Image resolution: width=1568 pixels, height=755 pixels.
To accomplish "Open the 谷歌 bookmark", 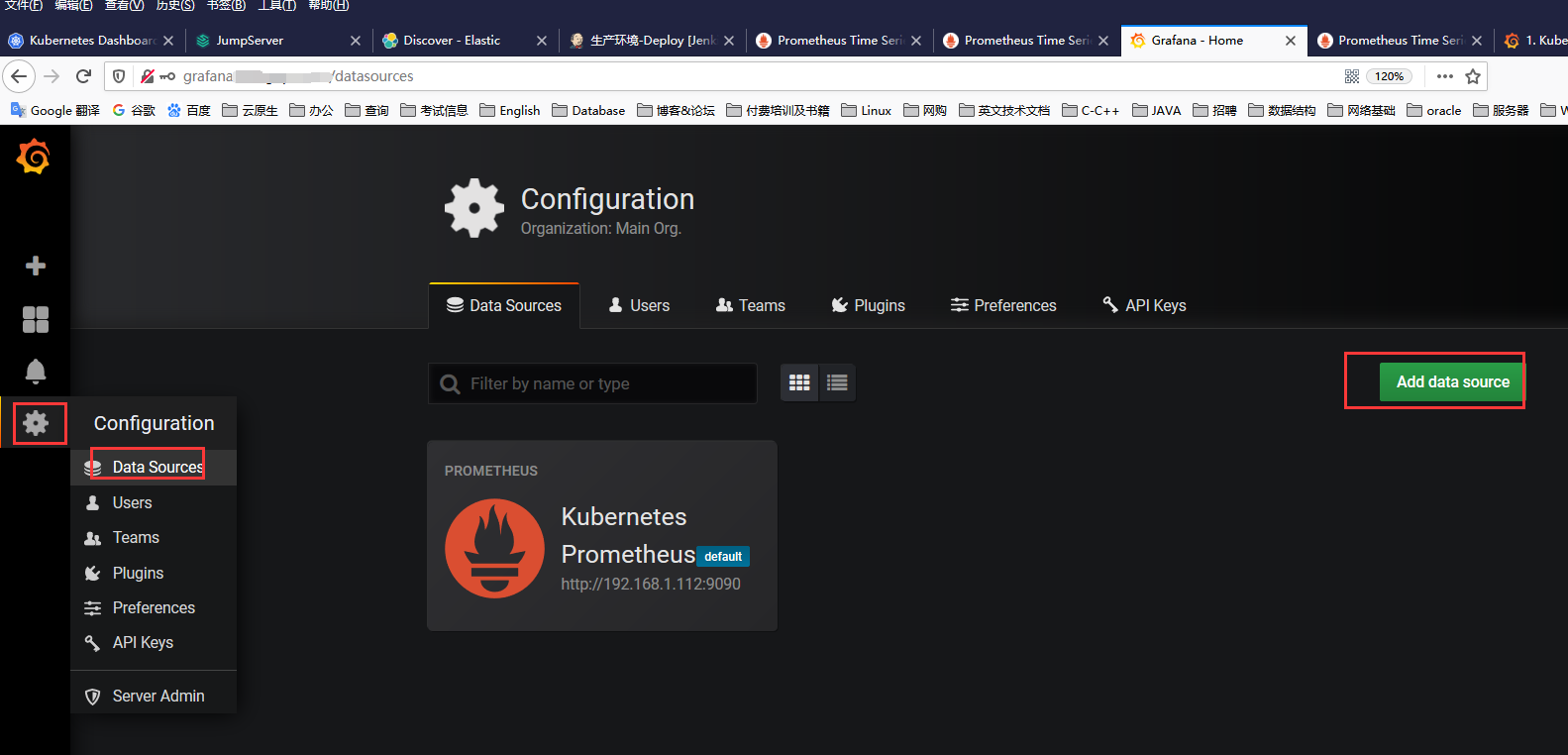I will (x=134, y=110).
